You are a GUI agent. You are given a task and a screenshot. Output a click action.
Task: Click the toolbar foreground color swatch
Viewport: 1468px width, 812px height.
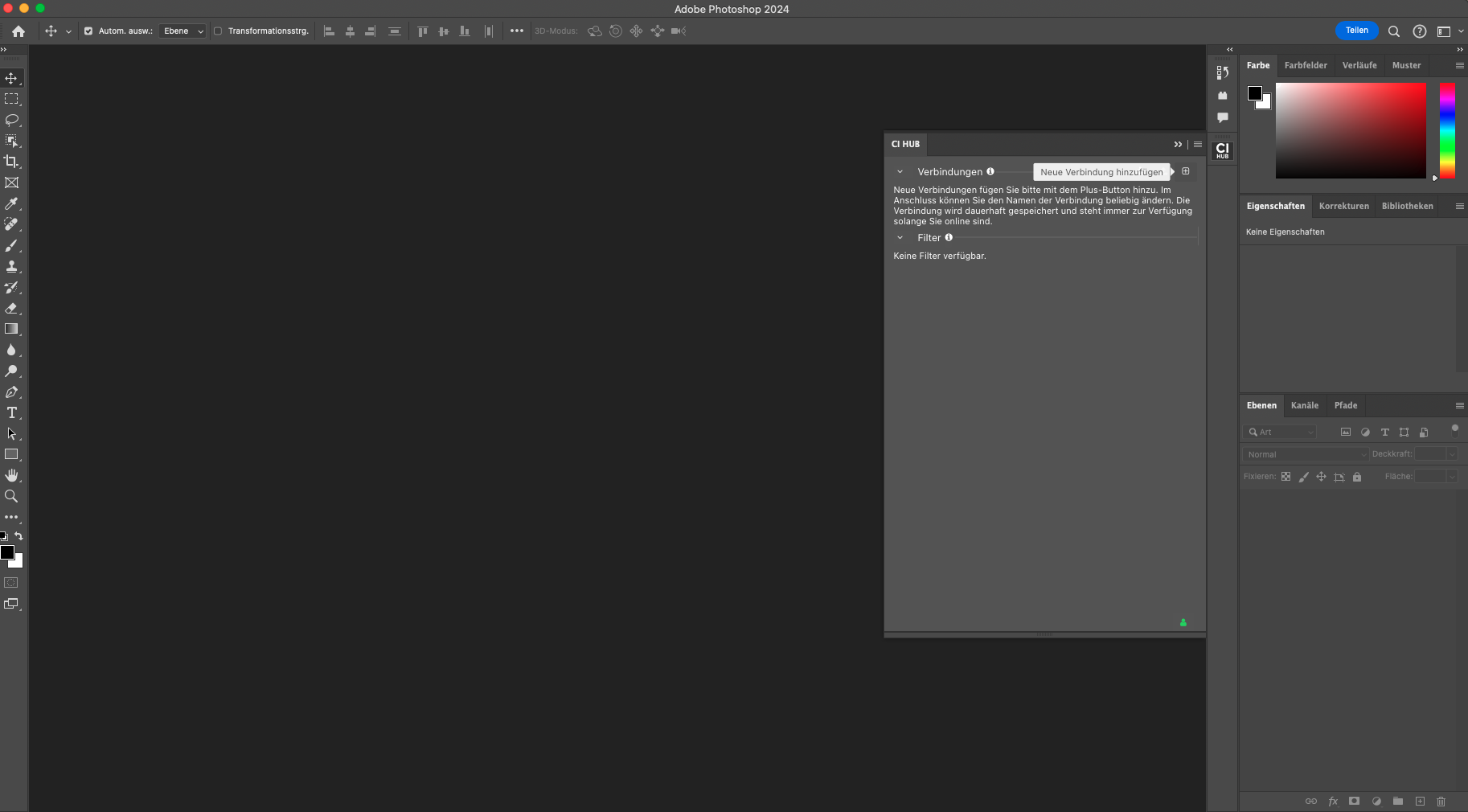7,552
